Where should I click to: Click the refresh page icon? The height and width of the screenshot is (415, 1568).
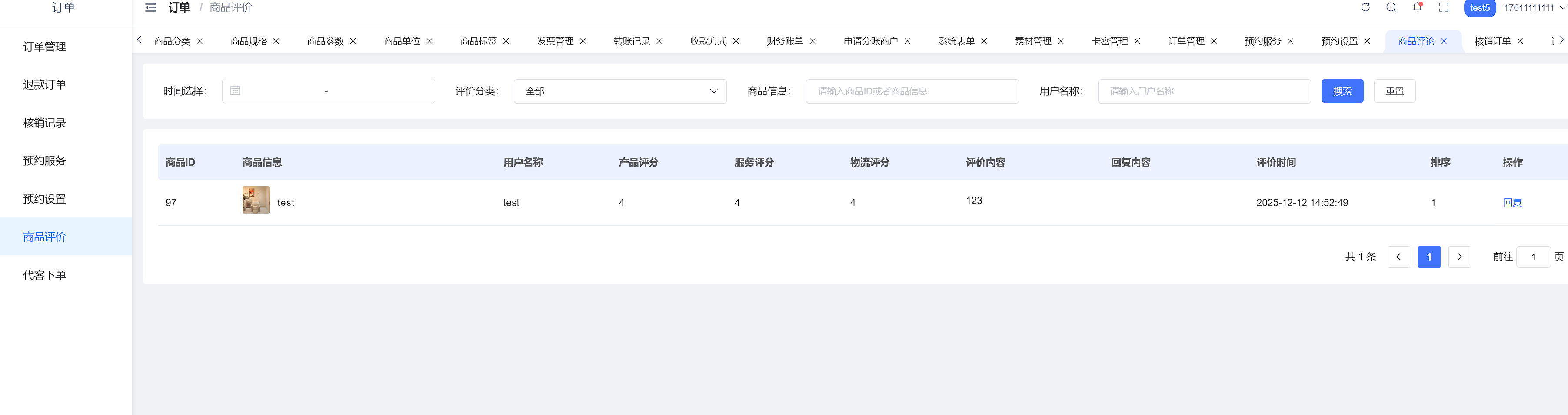click(x=1365, y=7)
